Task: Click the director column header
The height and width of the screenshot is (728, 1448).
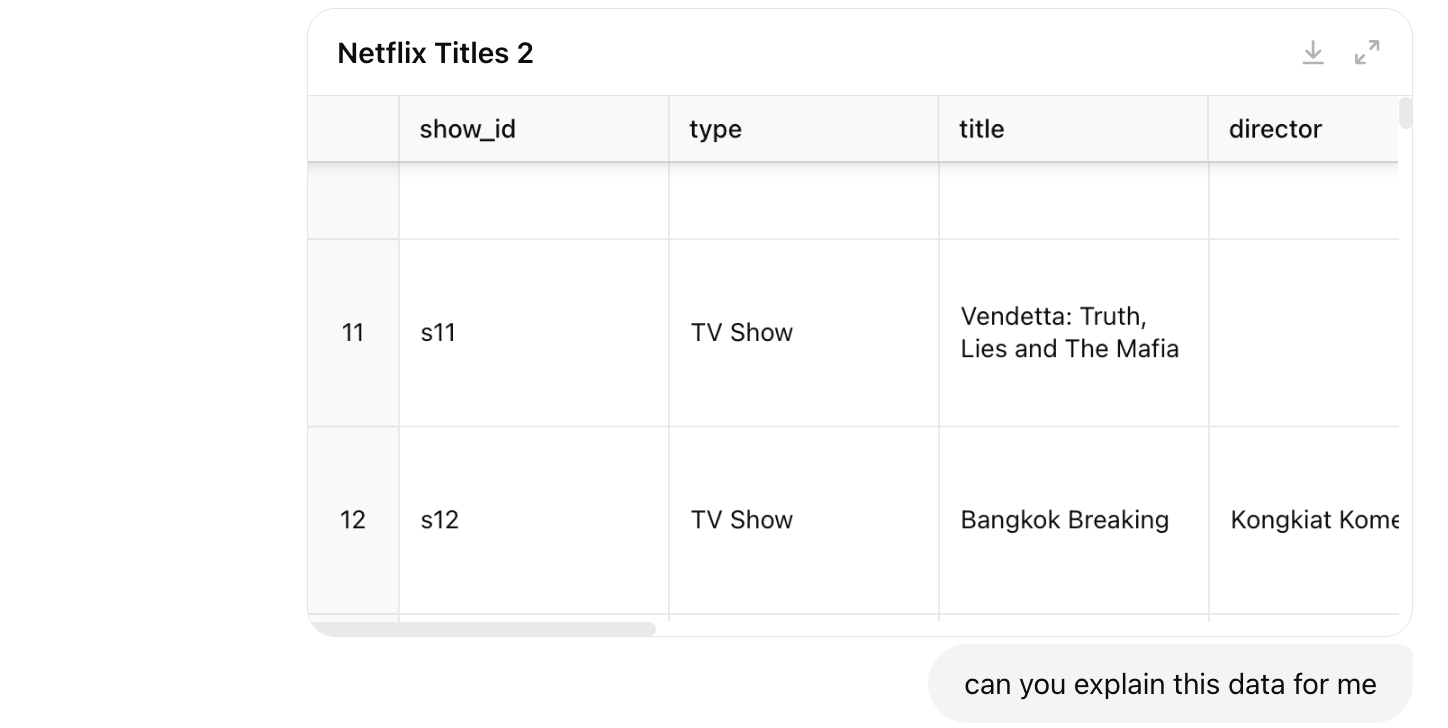Action: pyautogui.click(x=1275, y=129)
